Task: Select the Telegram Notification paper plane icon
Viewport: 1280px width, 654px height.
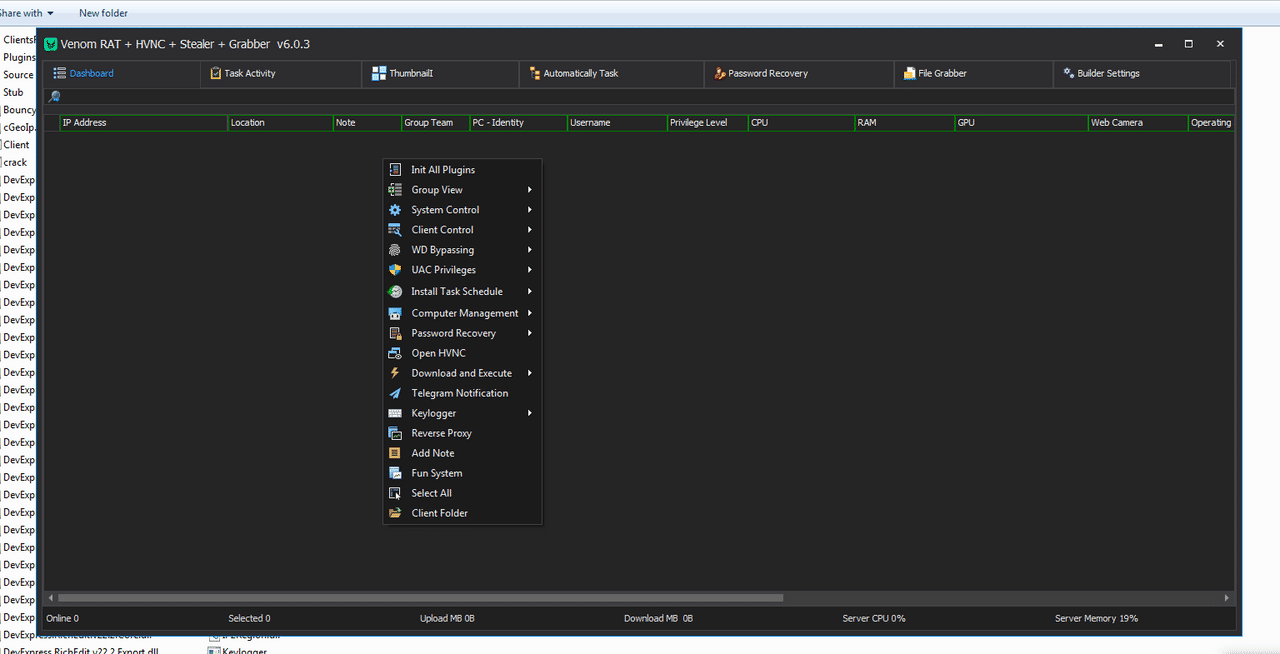Action: click(x=396, y=392)
